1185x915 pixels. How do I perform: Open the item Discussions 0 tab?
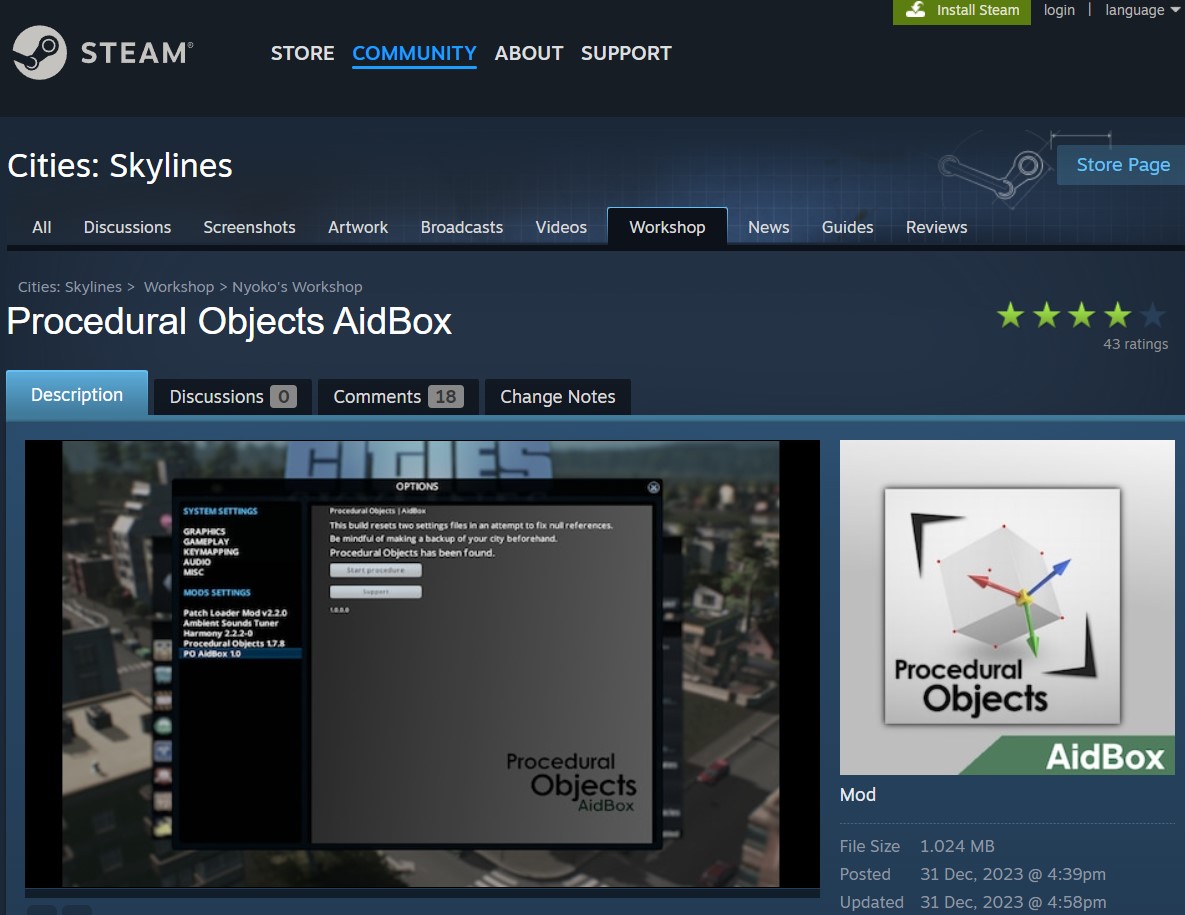coord(233,397)
